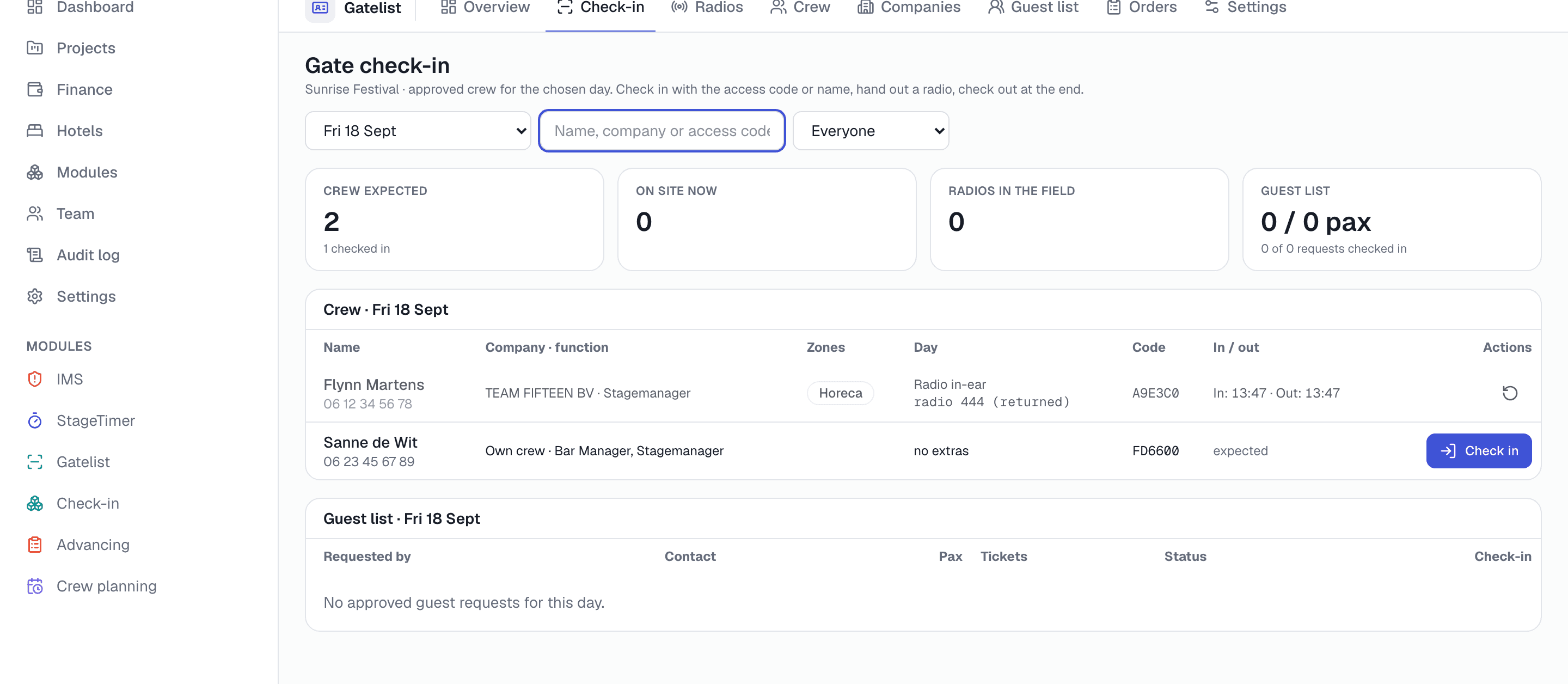Click access code FD6600
Image resolution: width=1568 pixels, height=684 pixels.
[1155, 451]
